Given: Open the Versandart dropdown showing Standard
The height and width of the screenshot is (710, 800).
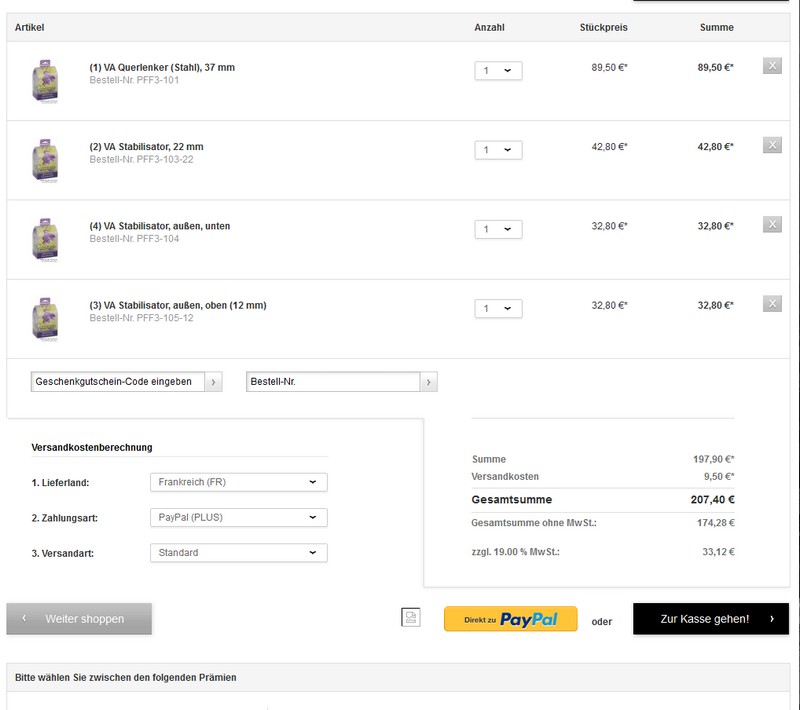Looking at the screenshot, I should tap(239, 552).
